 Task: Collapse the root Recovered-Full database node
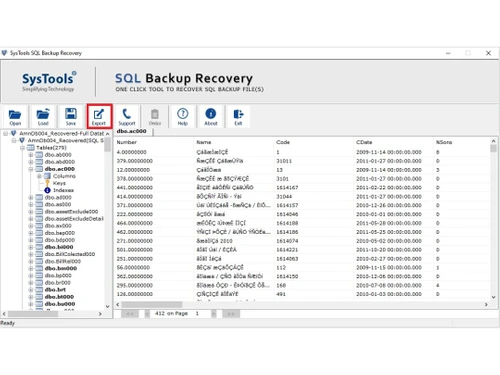click(5, 133)
